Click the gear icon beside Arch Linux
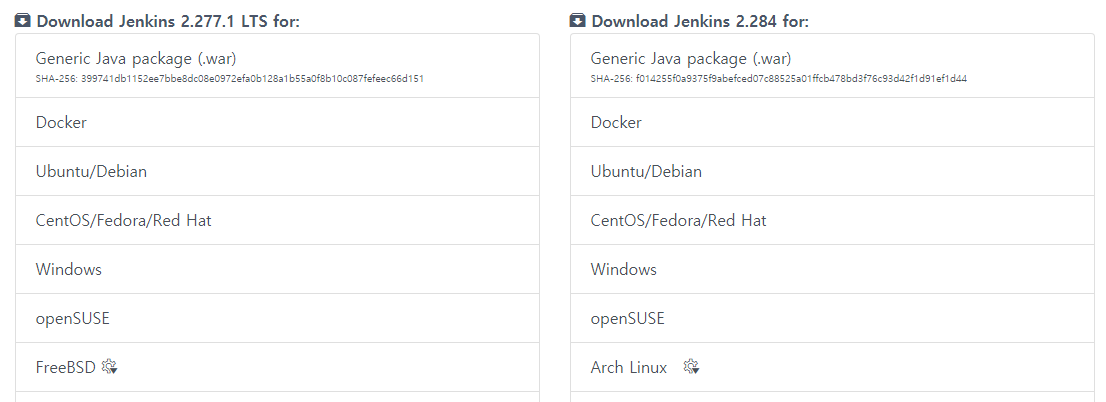The image size is (1106, 402). (x=691, y=367)
